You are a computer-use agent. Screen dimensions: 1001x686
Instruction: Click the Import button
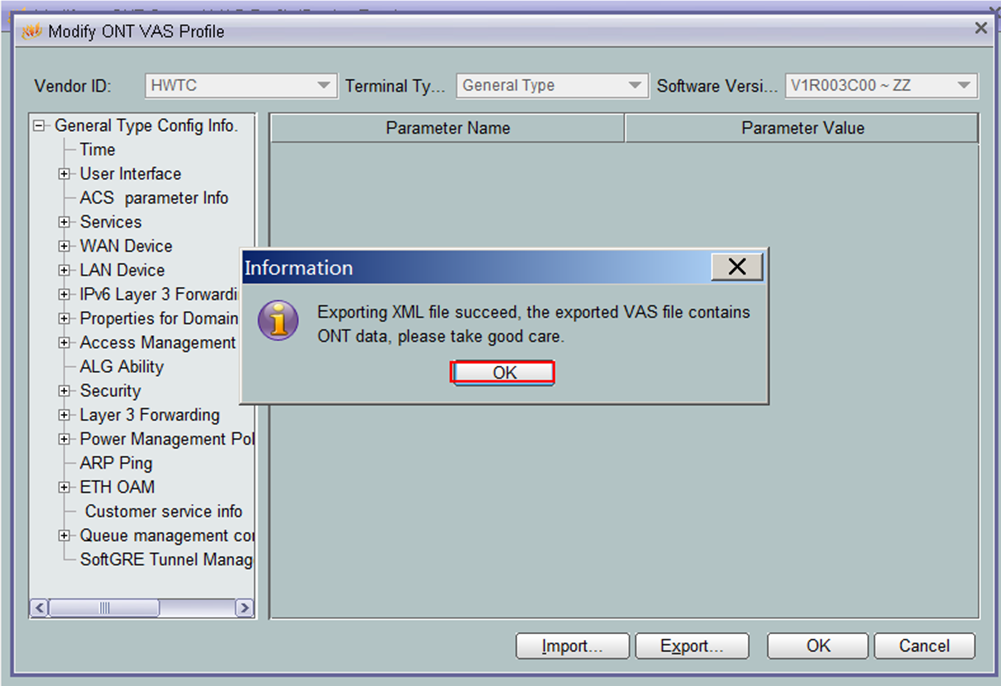(572, 646)
